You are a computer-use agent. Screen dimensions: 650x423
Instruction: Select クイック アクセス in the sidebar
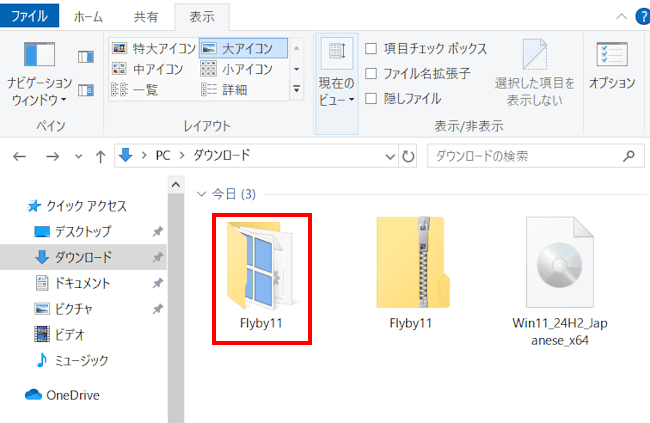[x=77, y=206]
